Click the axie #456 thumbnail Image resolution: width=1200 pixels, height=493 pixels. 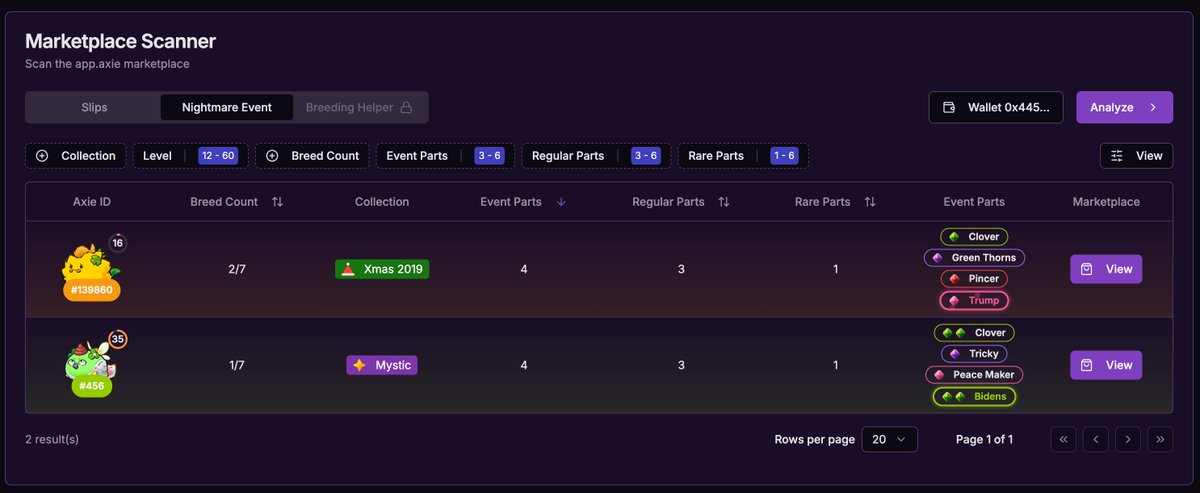[x=90, y=359]
